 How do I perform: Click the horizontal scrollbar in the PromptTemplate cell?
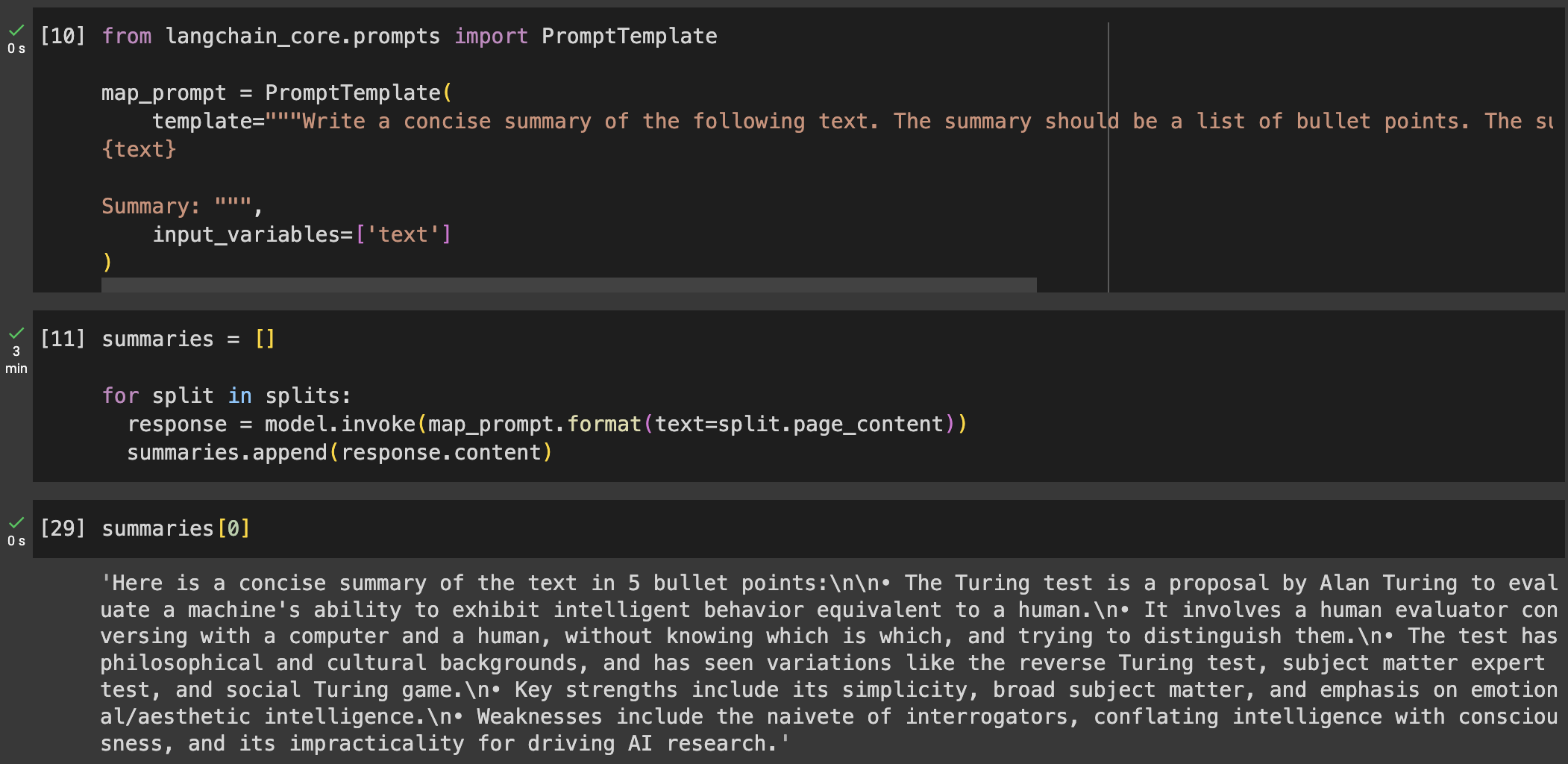click(568, 285)
